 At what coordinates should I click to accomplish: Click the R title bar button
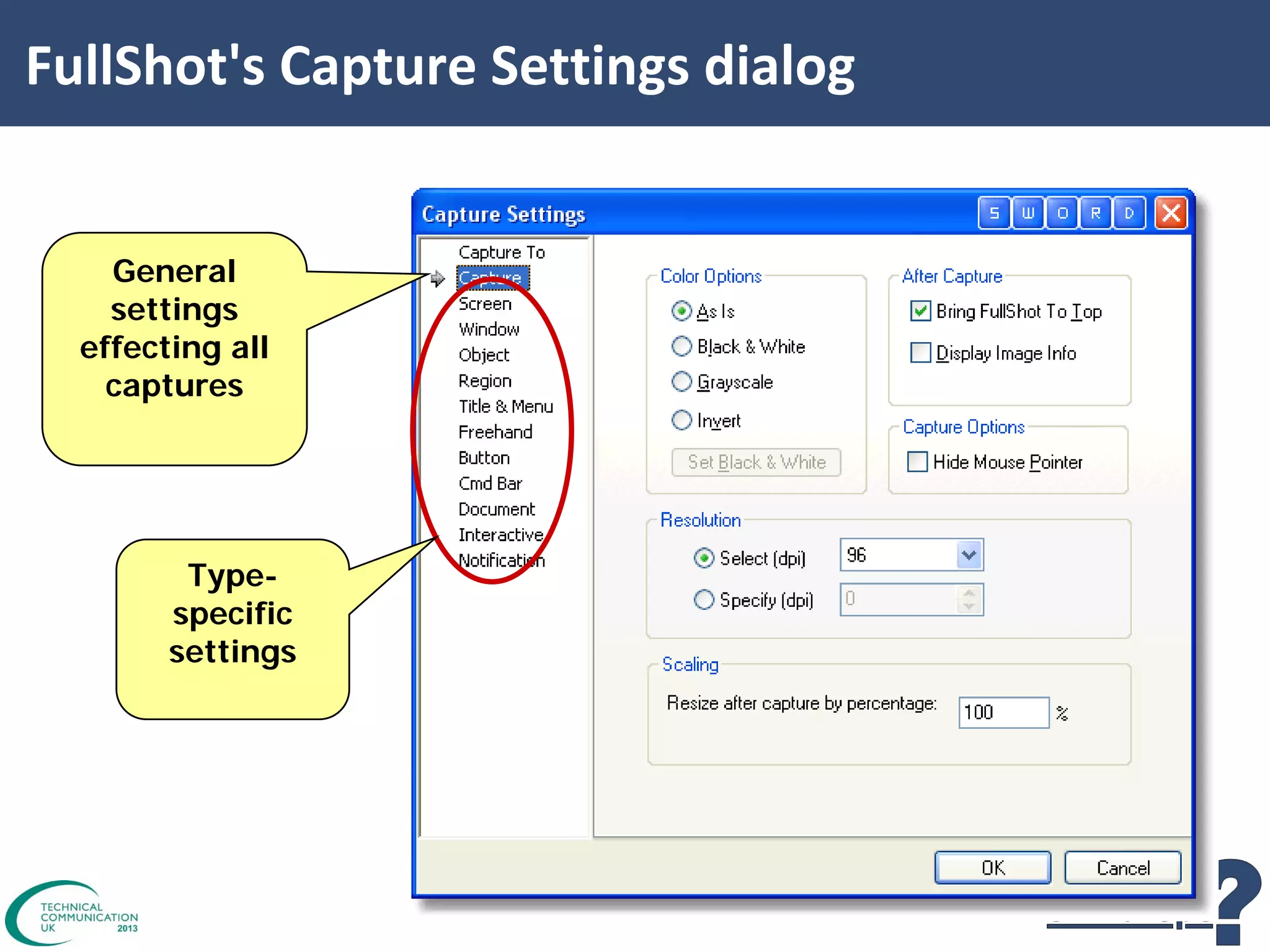[x=1096, y=213]
